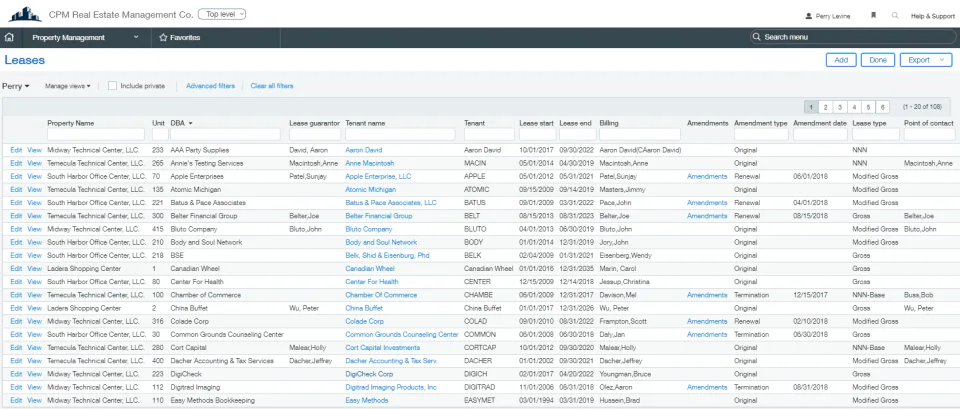Open Perry Levine user profile
This screenshot has width=960, height=409.
point(828,17)
